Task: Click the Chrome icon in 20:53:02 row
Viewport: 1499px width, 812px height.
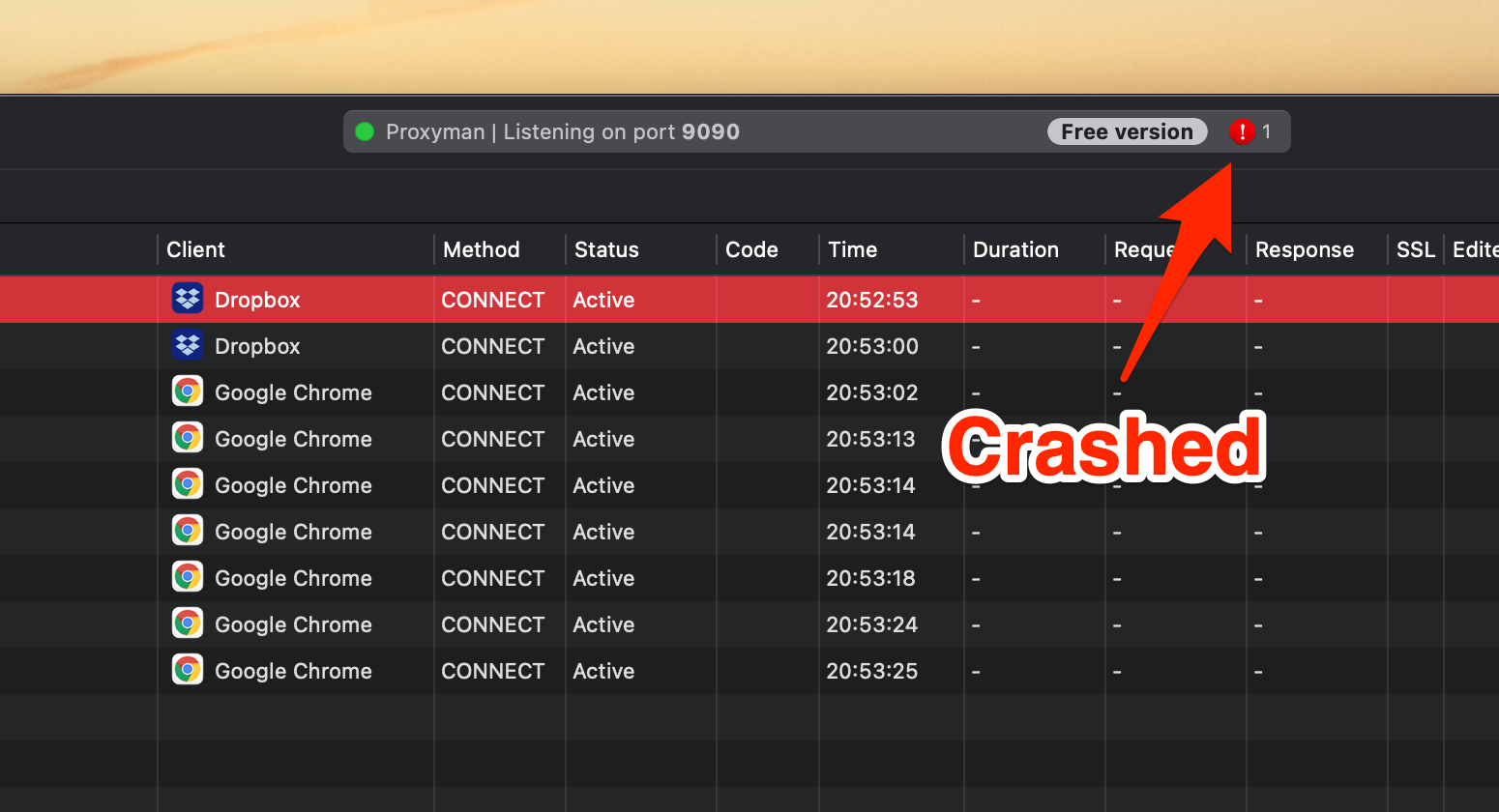Action: pyautogui.click(x=188, y=391)
